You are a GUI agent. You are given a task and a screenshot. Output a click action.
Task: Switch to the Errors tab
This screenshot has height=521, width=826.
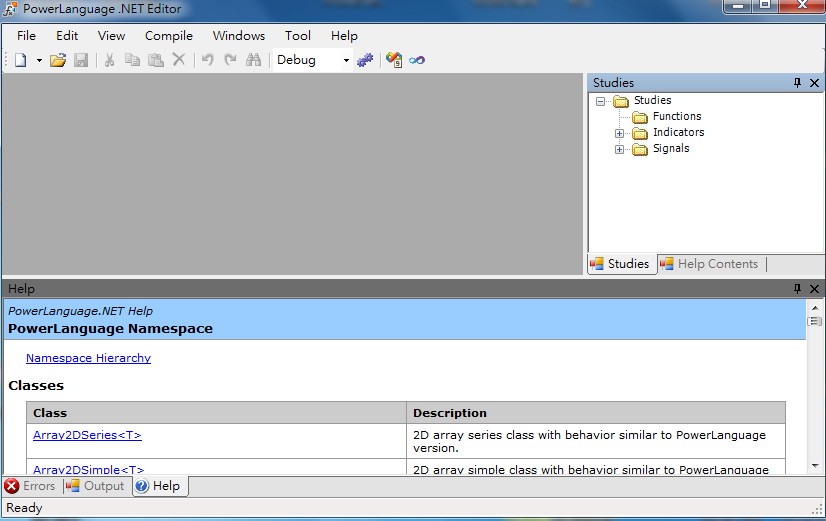[31, 486]
